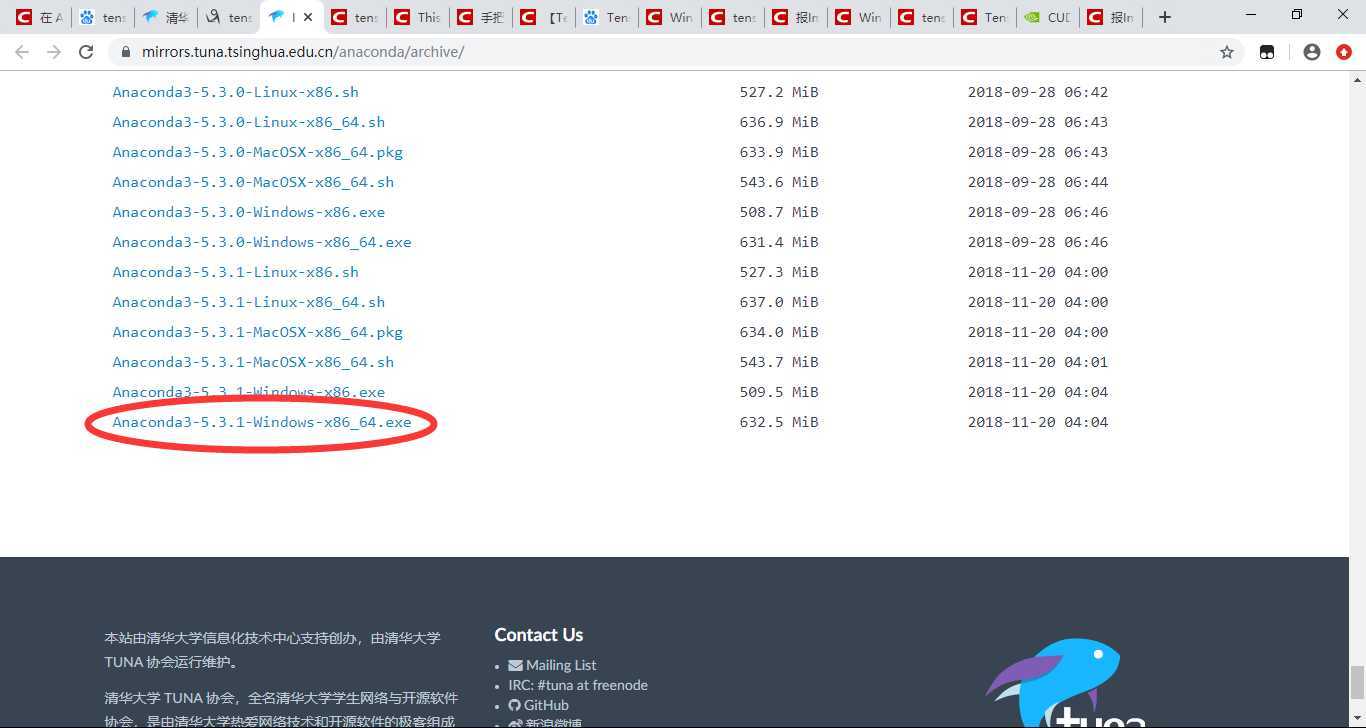This screenshot has height=728, width=1366.
Task: Download Anaconda3-5.3.0-Windows-x86.exe
Action: click(x=248, y=212)
